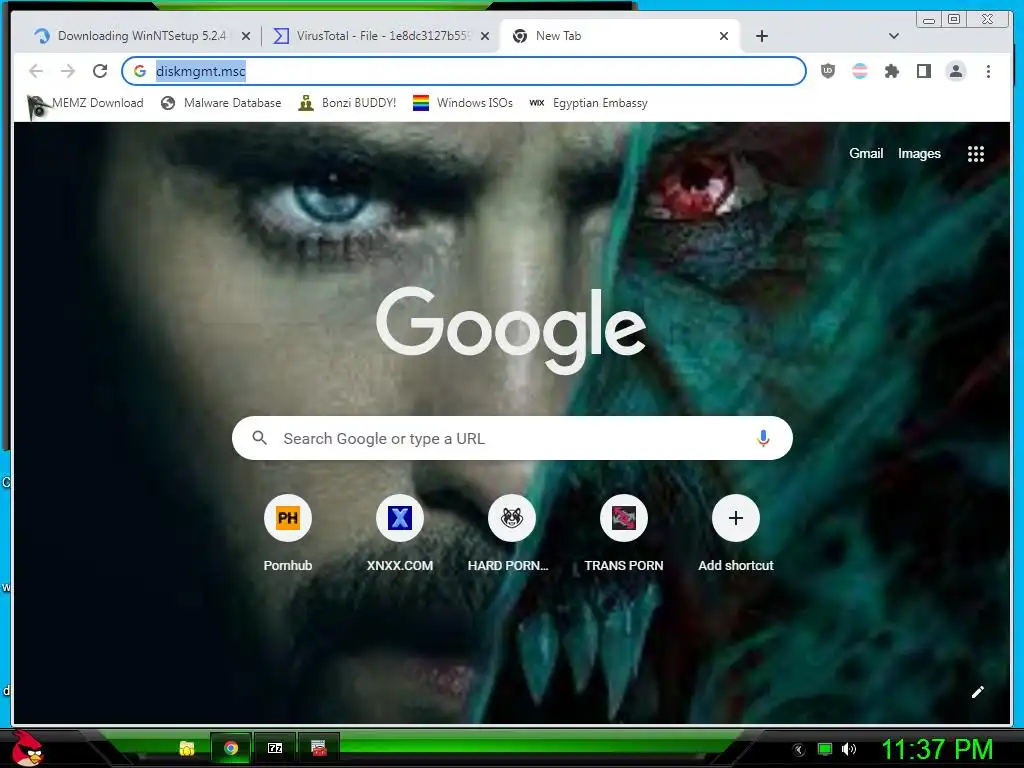Switch to Downloading WinNTSetup tab

click(140, 36)
